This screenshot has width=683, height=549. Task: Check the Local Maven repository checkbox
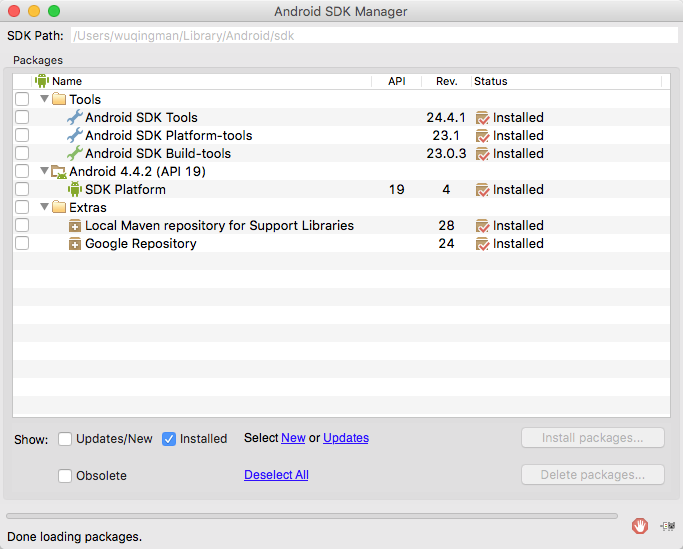click(22, 225)
